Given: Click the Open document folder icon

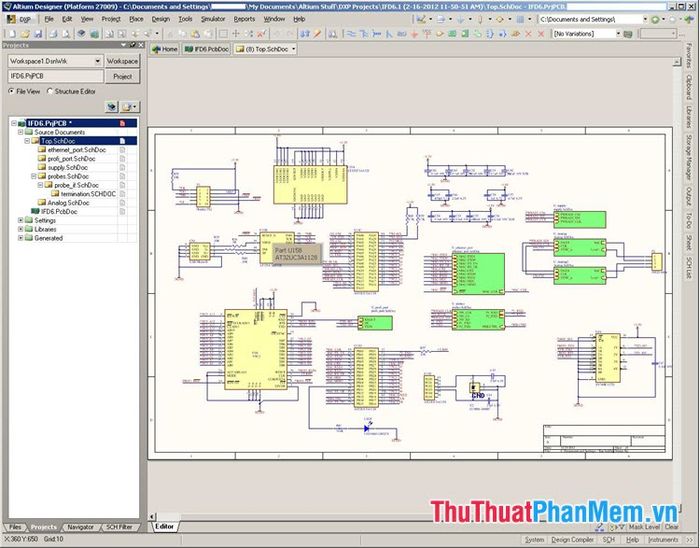Looking at the screenshot, I should 25,34.
